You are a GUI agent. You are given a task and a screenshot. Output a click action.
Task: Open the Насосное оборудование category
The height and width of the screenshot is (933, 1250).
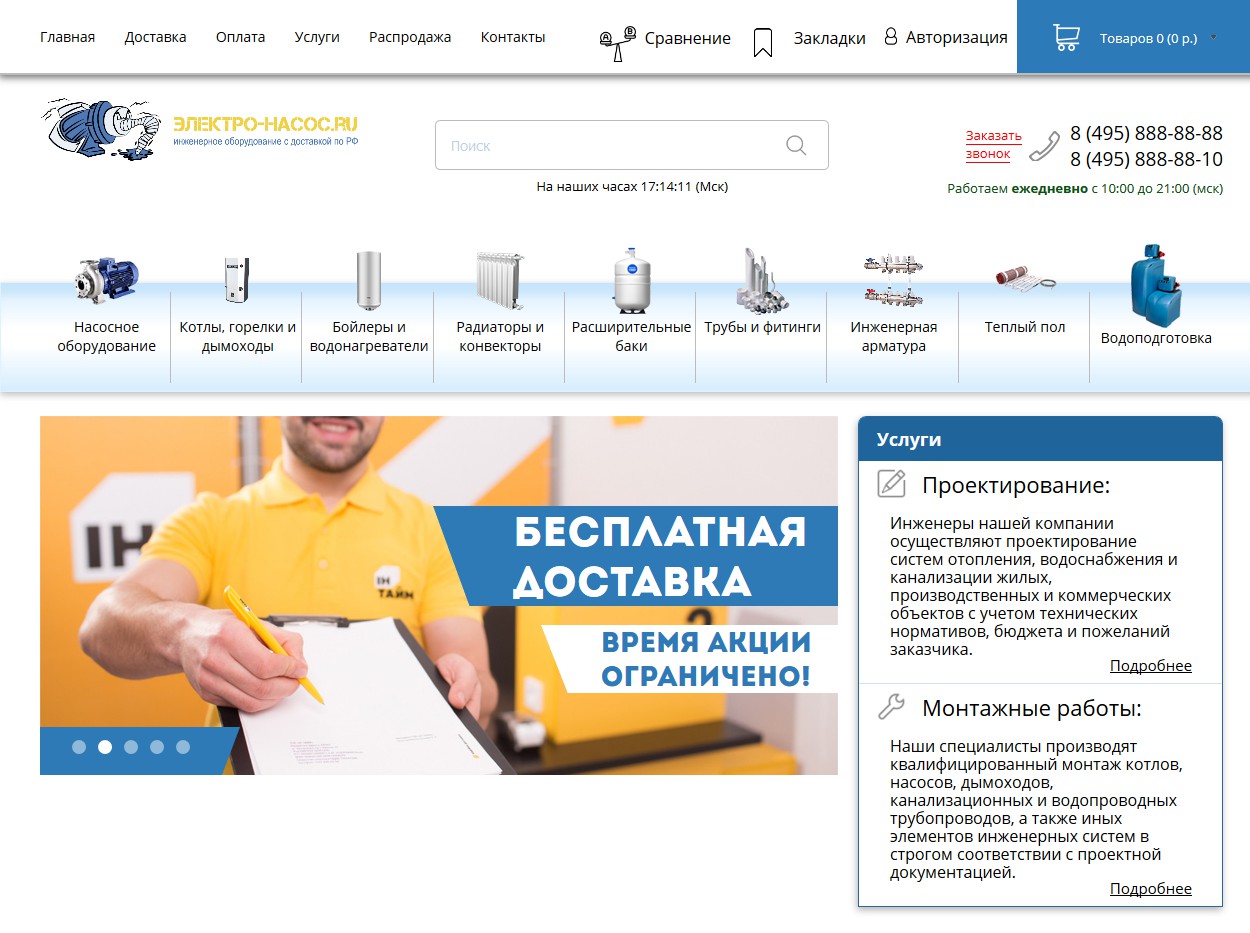pos(107,337)
